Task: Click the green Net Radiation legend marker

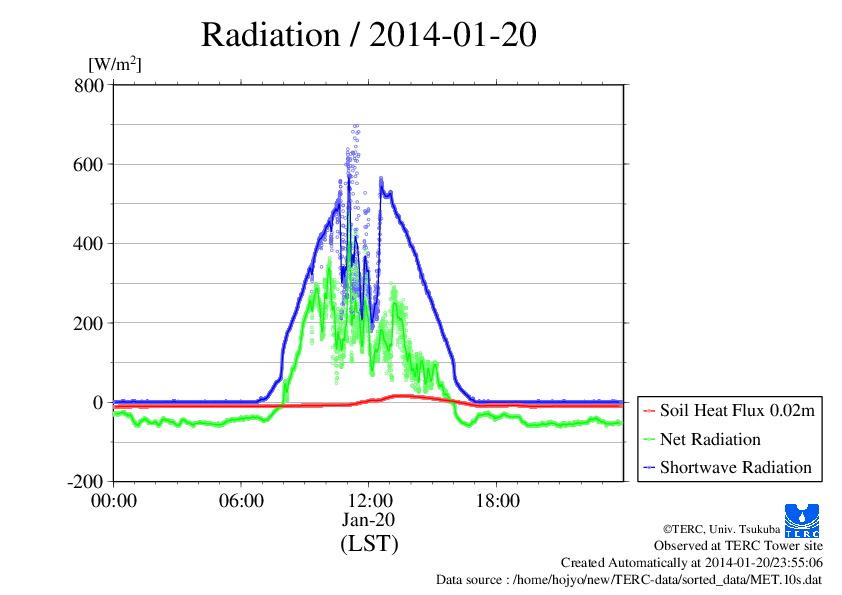Action: point(649,440)
